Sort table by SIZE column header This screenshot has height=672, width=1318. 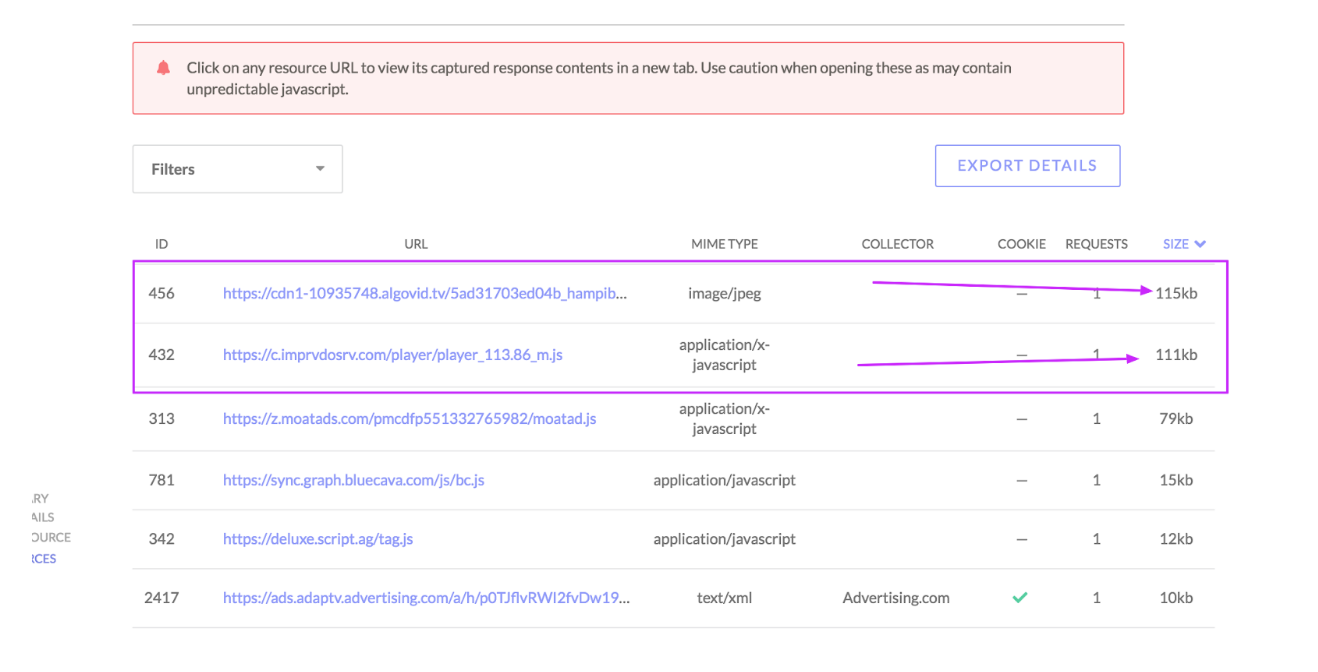[1176, 244]
